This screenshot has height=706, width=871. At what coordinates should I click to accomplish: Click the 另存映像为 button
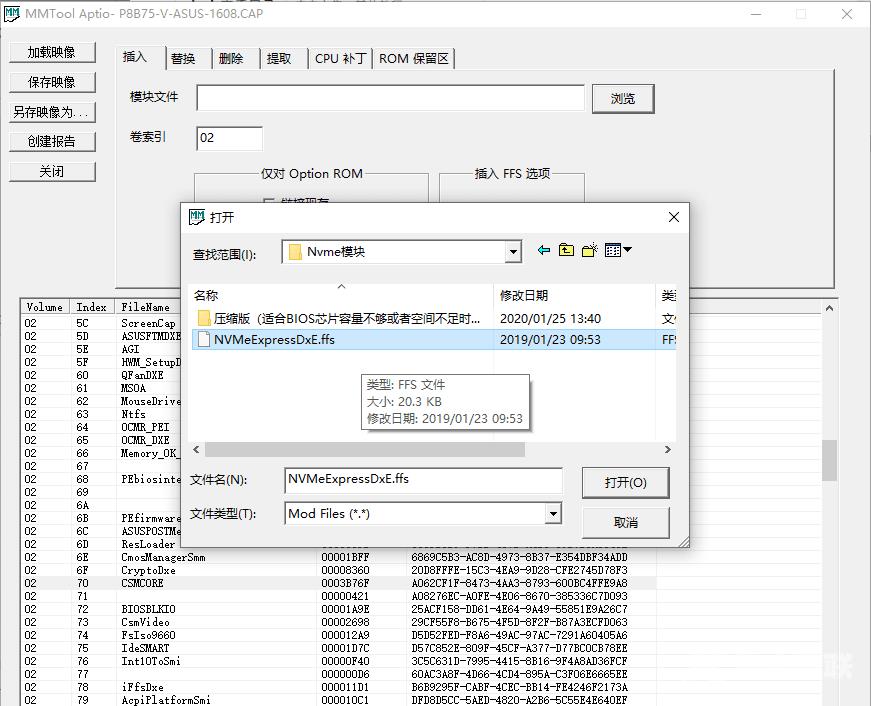(x=52, y=112)
